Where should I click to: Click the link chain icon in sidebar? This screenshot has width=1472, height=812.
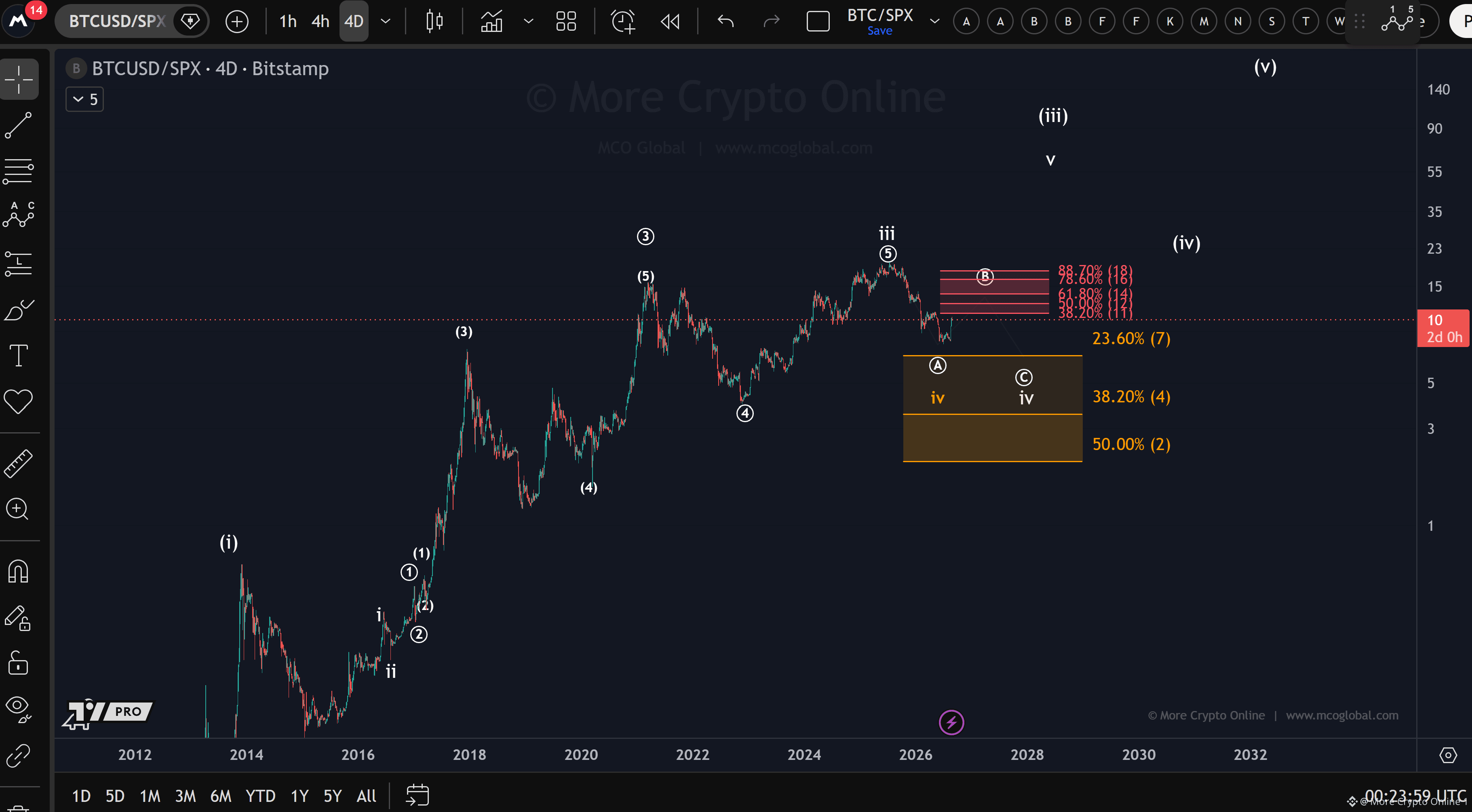(19, 756)
